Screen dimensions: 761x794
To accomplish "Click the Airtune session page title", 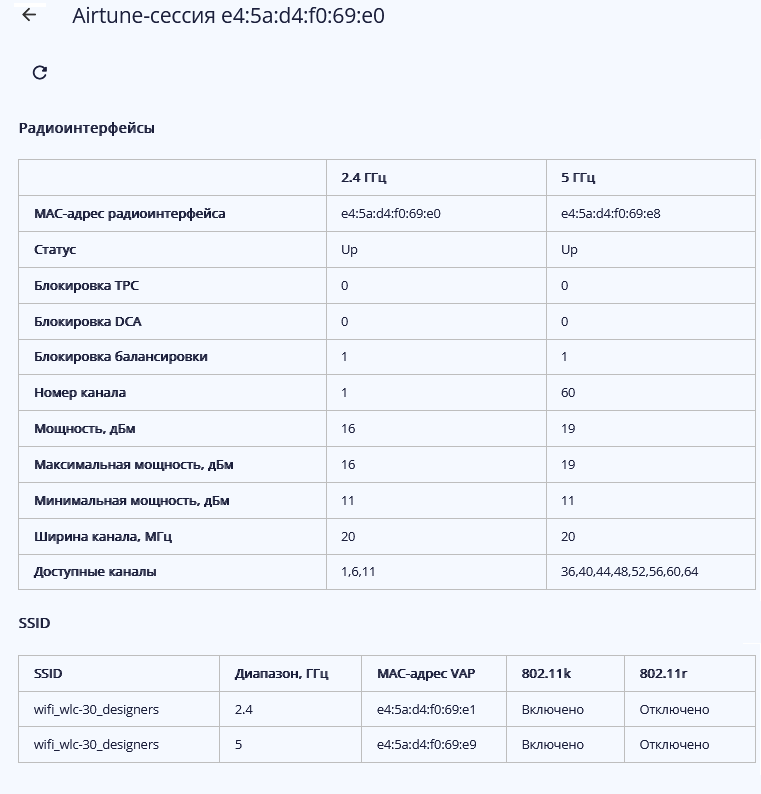I will tap(228, 16).
